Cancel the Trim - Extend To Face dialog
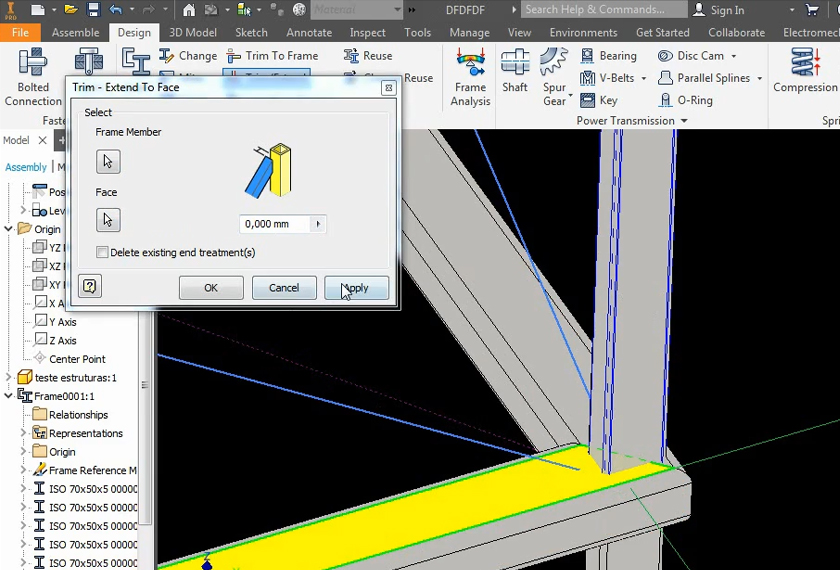The image size is (840, 570). tap(284, 288)
